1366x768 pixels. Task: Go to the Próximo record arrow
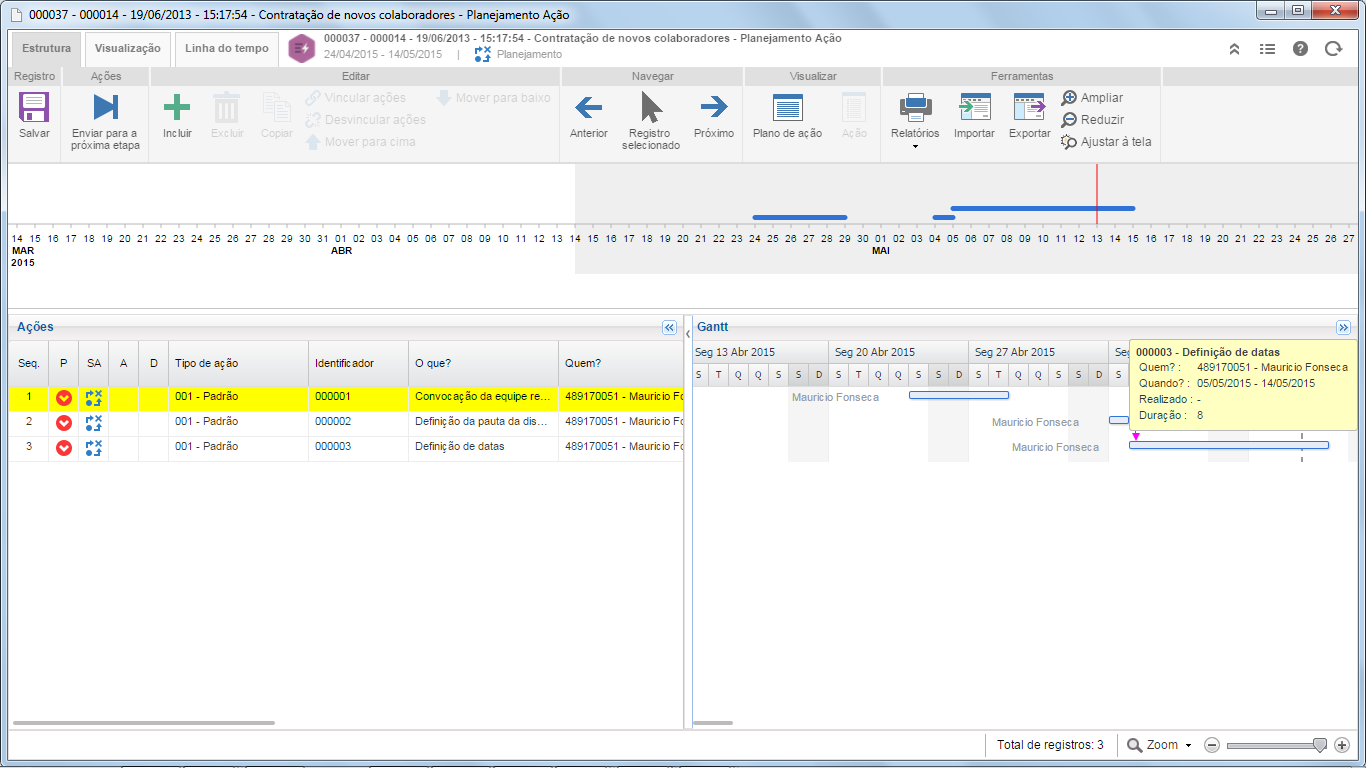pyautogui.click(x=714, y=107)
